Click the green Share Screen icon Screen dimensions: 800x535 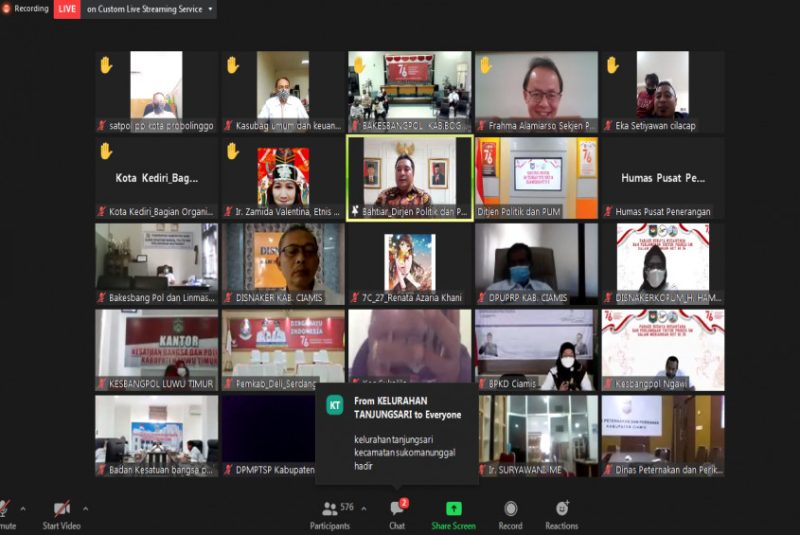tap(454, 508)
